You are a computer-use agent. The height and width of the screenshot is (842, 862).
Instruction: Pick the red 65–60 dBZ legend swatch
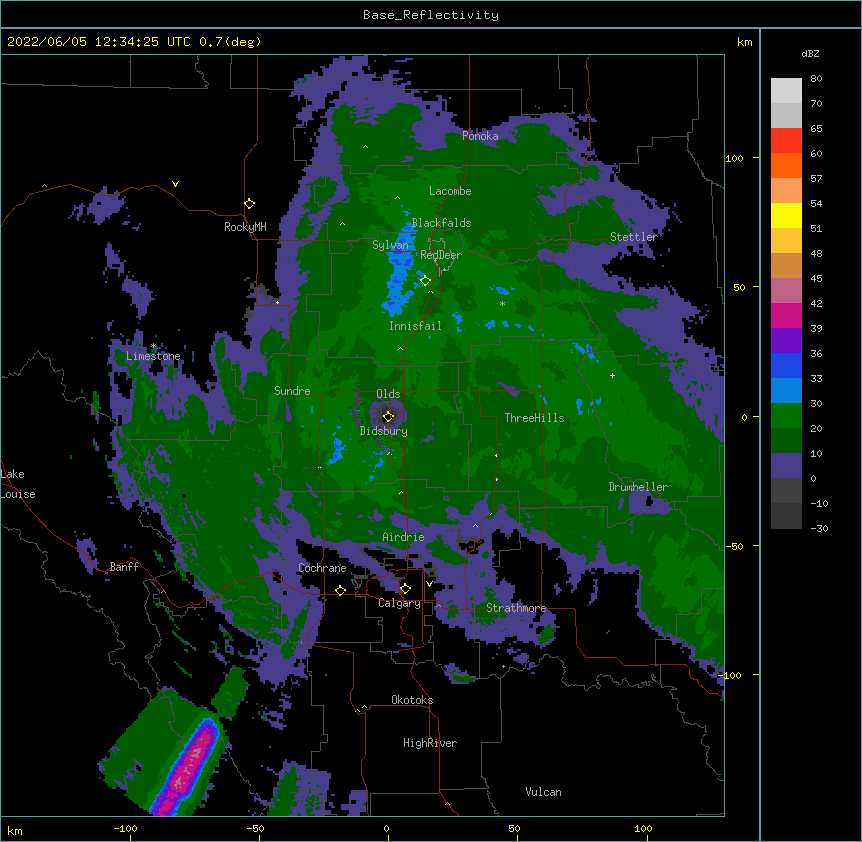click(786, 141)
